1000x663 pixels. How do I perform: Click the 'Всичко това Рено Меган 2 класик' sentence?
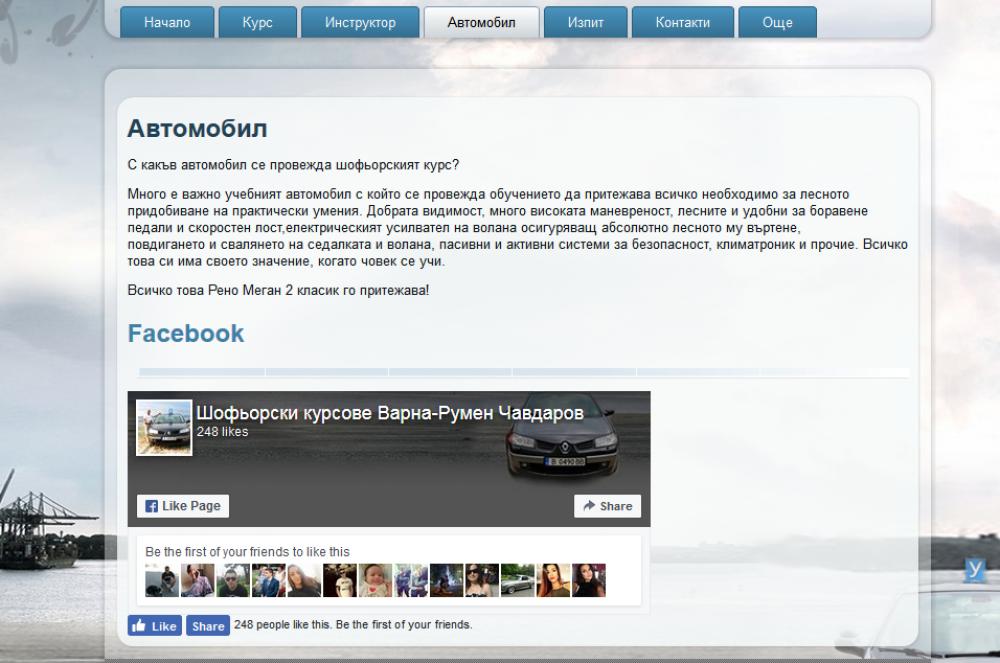point(278,290)
